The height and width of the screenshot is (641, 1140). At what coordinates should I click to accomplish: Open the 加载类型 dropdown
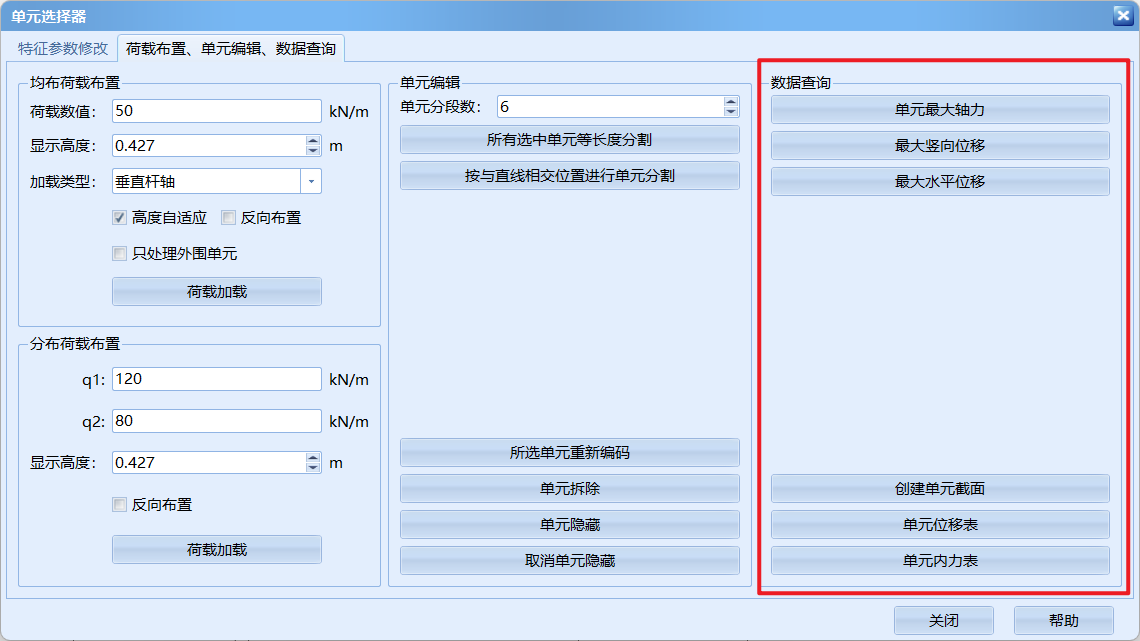[x=311, y=181]
